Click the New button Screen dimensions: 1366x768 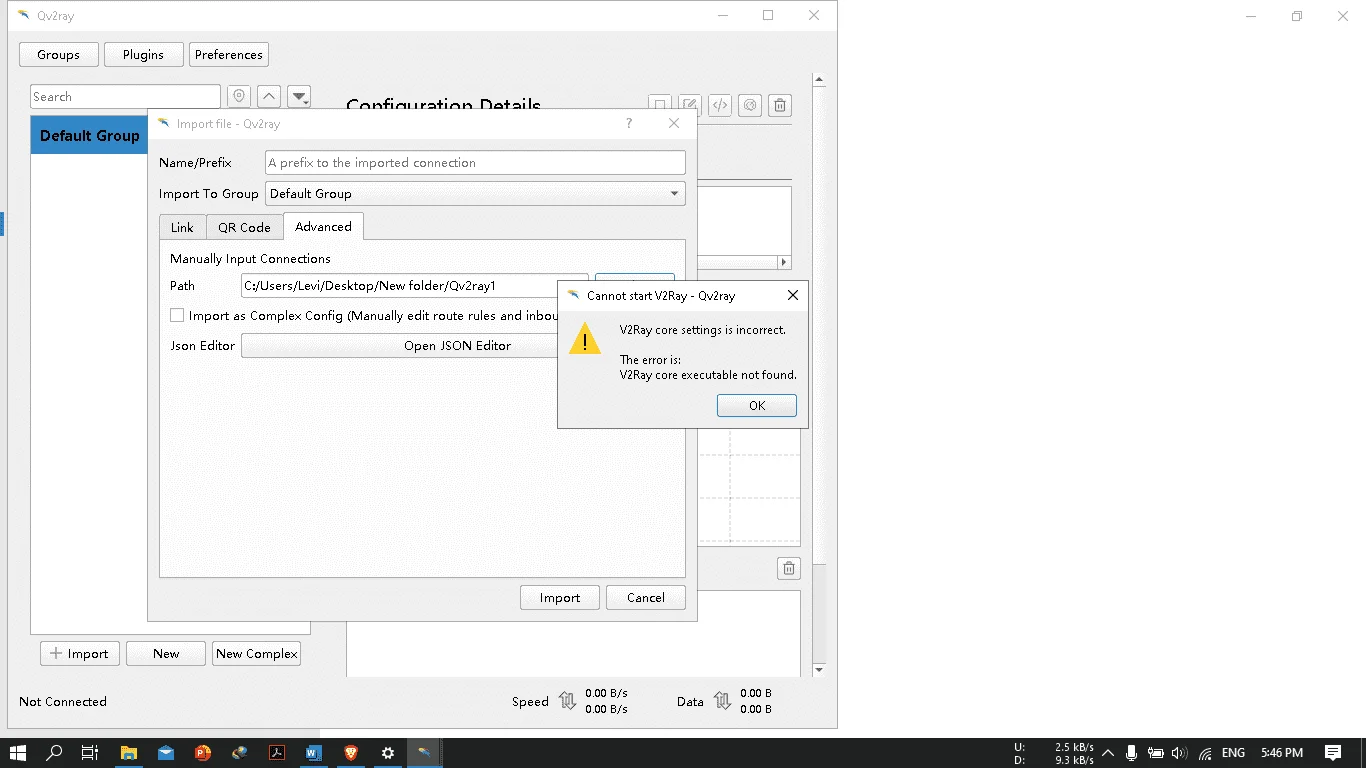pyautogui.click(x=166, y=654)
